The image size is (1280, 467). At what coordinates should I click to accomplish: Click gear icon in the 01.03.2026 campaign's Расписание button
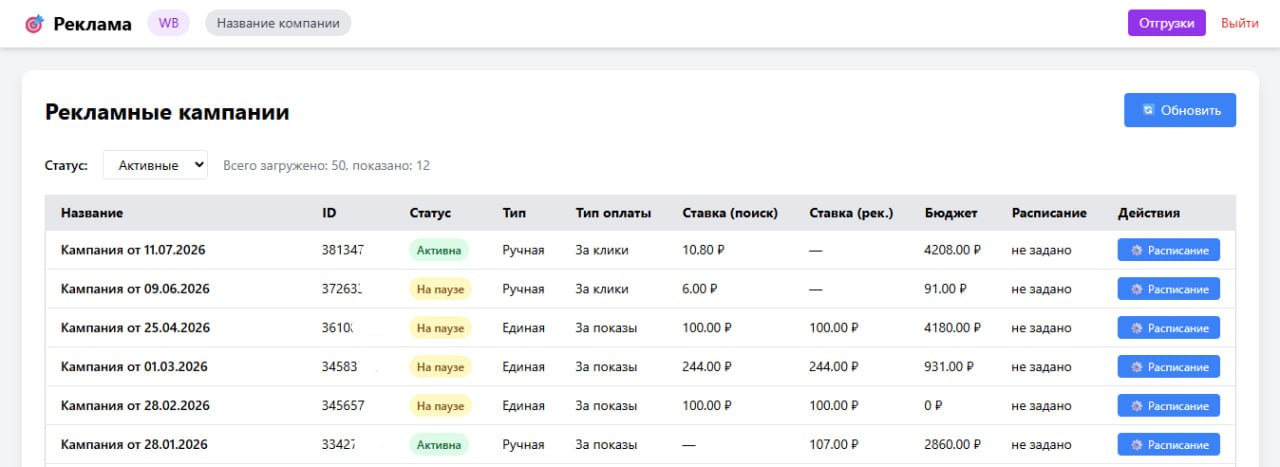click(1136, 367)
